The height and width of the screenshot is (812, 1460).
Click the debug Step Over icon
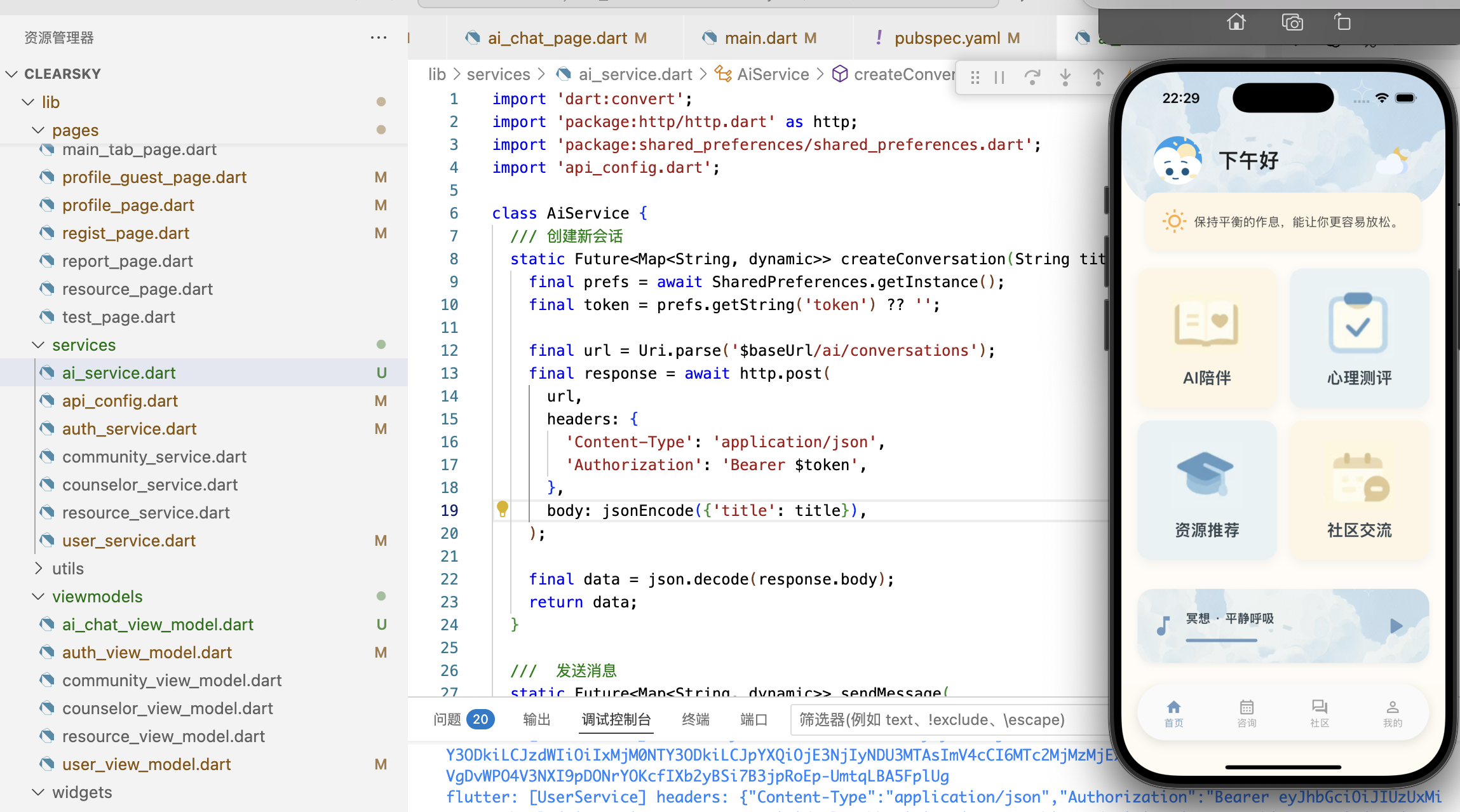click(x=1032, y=78)
